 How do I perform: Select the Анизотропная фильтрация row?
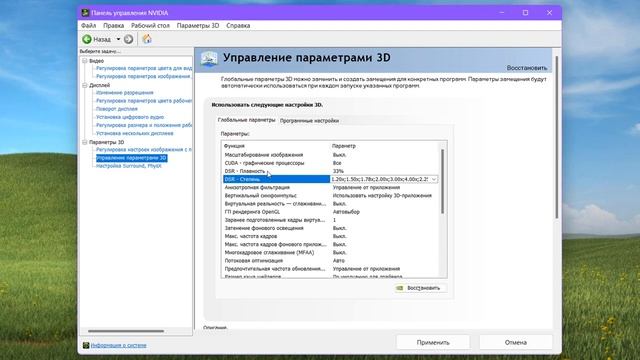tap(331, 187)
